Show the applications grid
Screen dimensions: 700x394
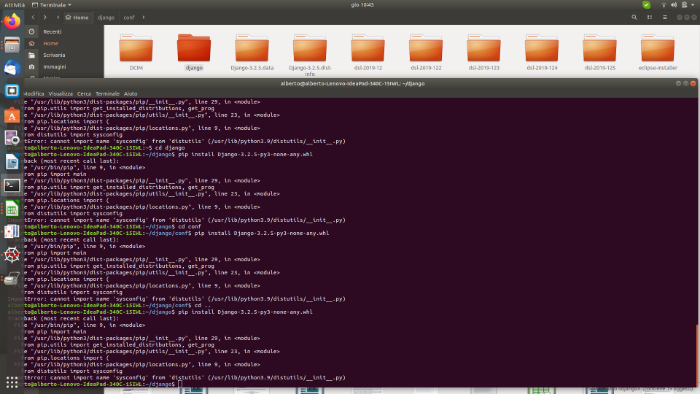12,382
